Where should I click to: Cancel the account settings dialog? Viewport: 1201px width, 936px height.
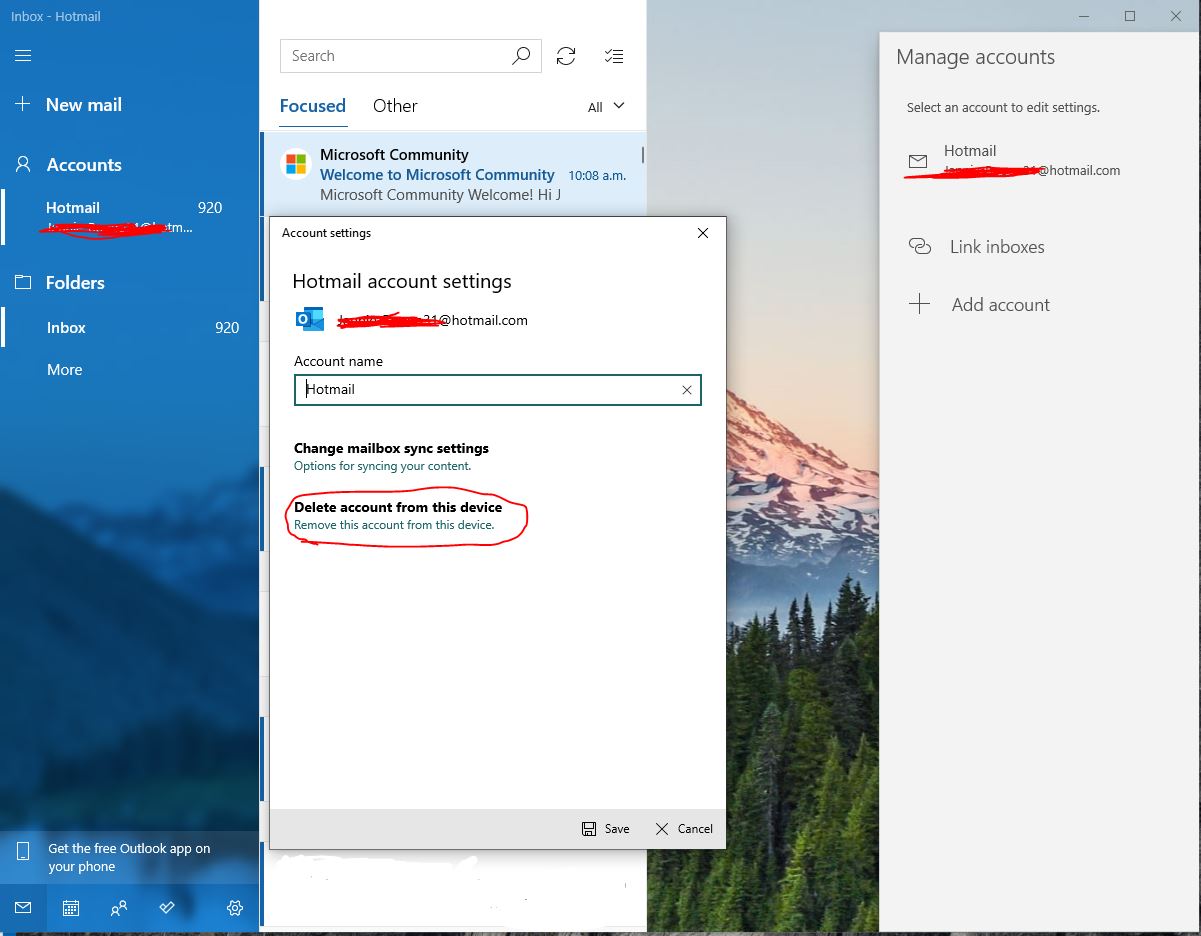[x=684, y=829]
